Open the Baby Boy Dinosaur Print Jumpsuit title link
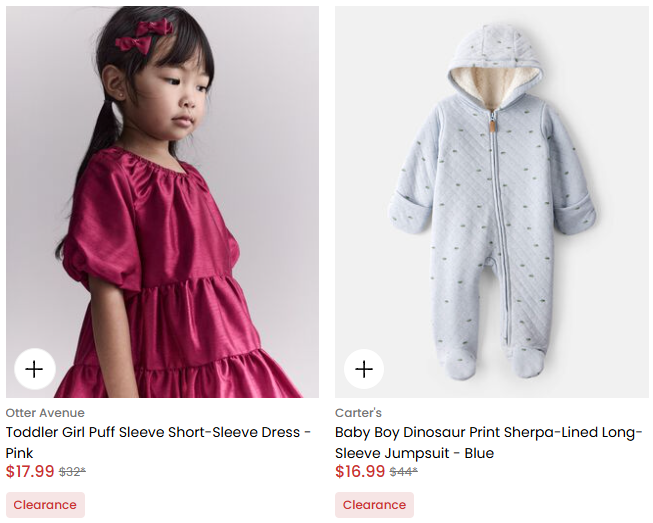Screen dimensions: 653x523 pyautogui.click(x=488, y=433)
